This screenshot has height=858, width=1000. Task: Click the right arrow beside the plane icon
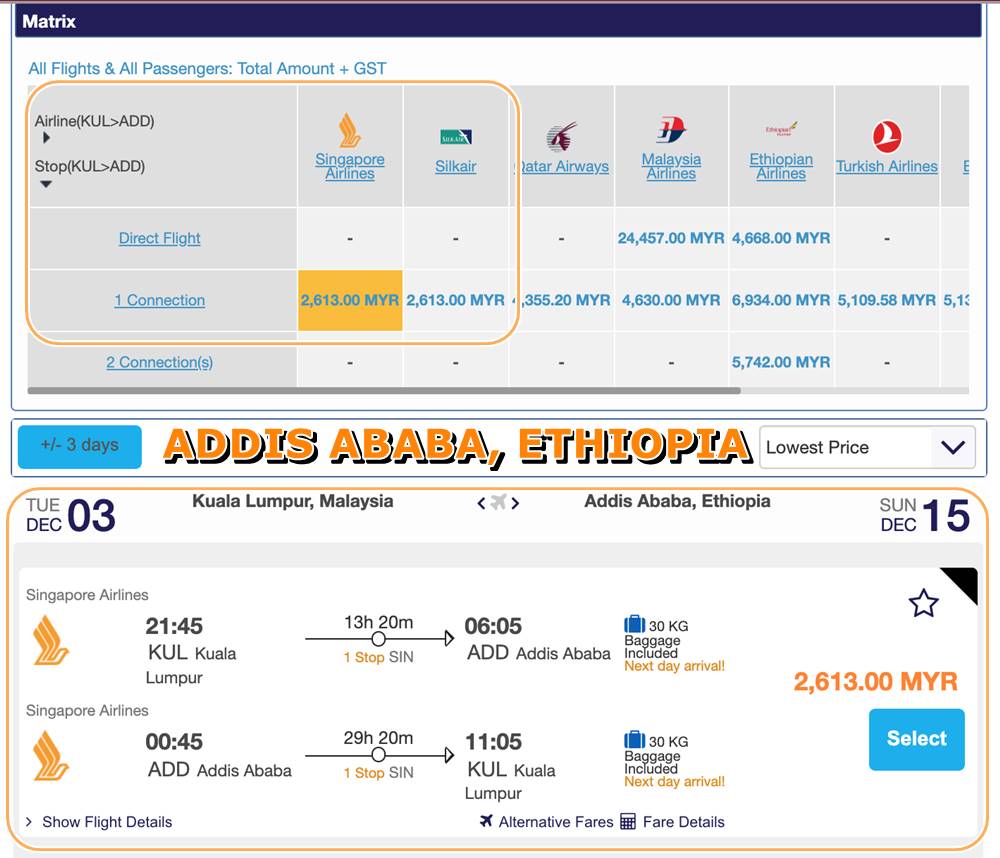click(515, 503)
